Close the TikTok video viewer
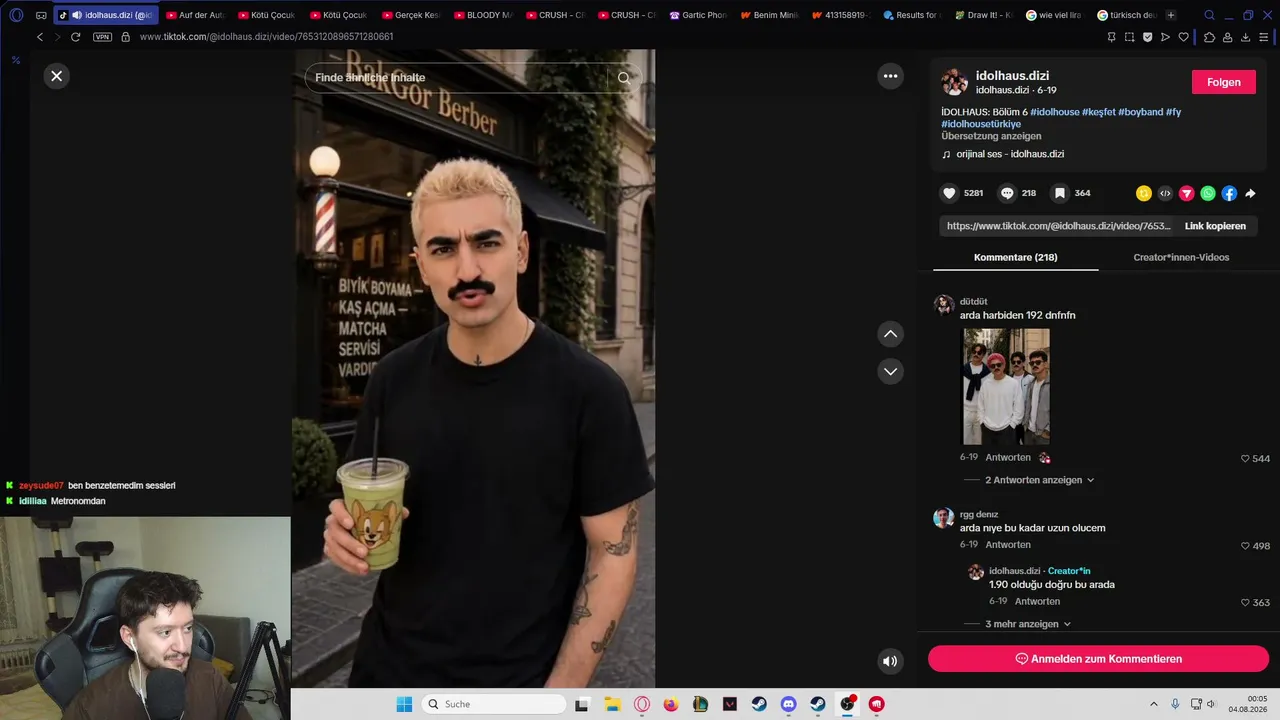This screenshot has height=720, width=1280. click(57, 76)
